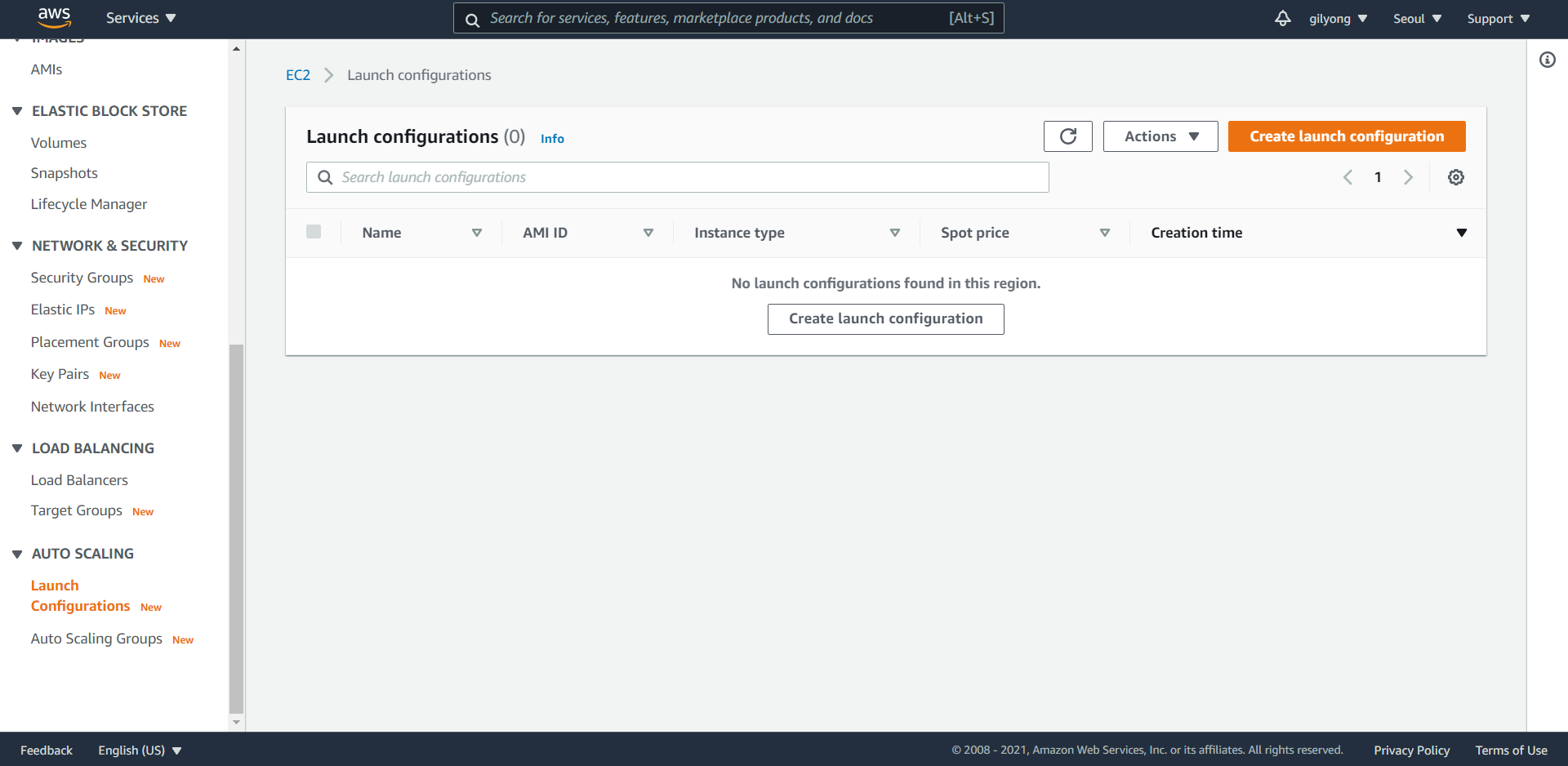
Task: Click the AWS logo home icon
Action: click(x=54, y=17)
